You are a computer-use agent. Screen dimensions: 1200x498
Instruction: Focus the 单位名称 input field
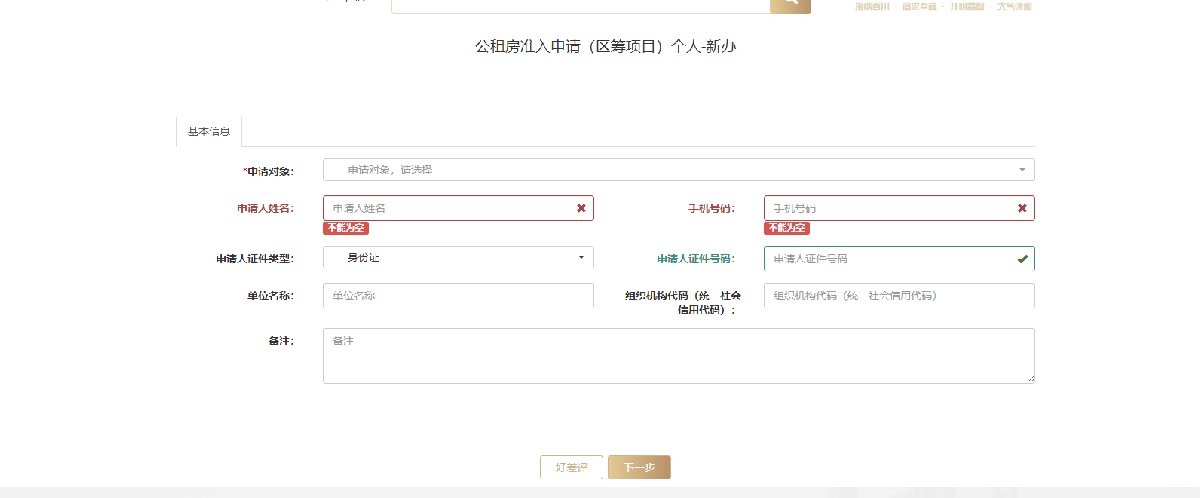(458, 296)
